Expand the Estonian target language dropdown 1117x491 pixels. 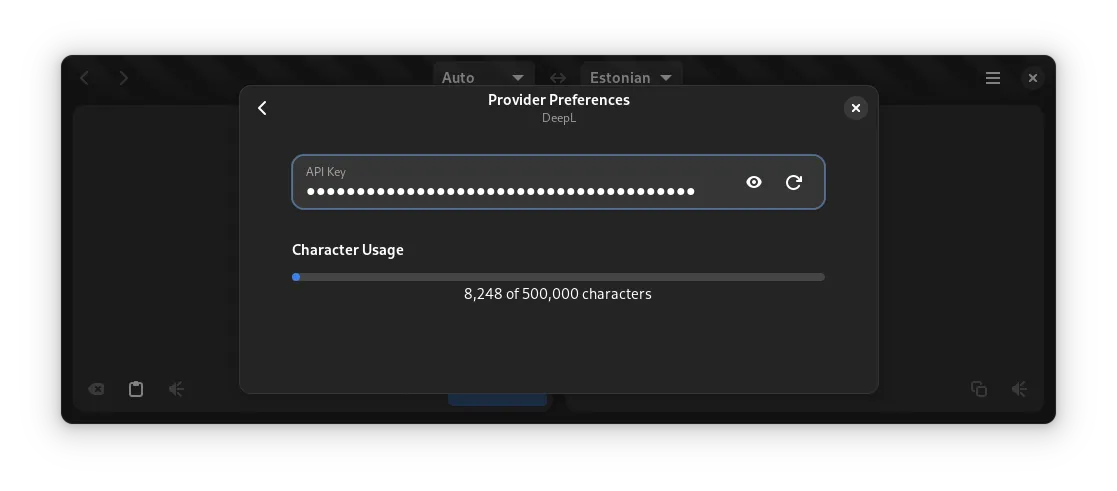pyautogui.click(x=631, y=77)
